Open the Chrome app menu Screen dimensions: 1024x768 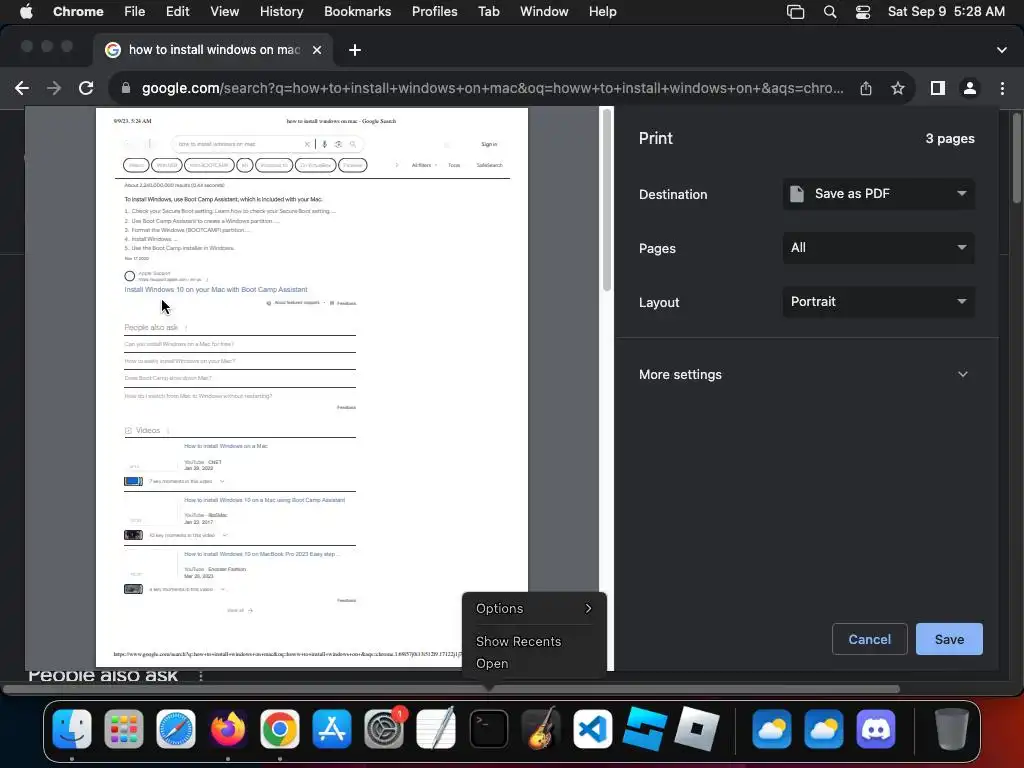click(x=78, y=12)
